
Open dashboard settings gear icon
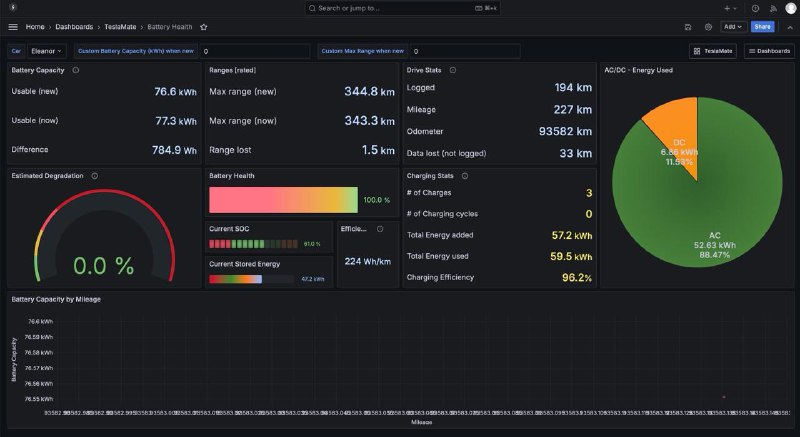click(x=709, y=27)
